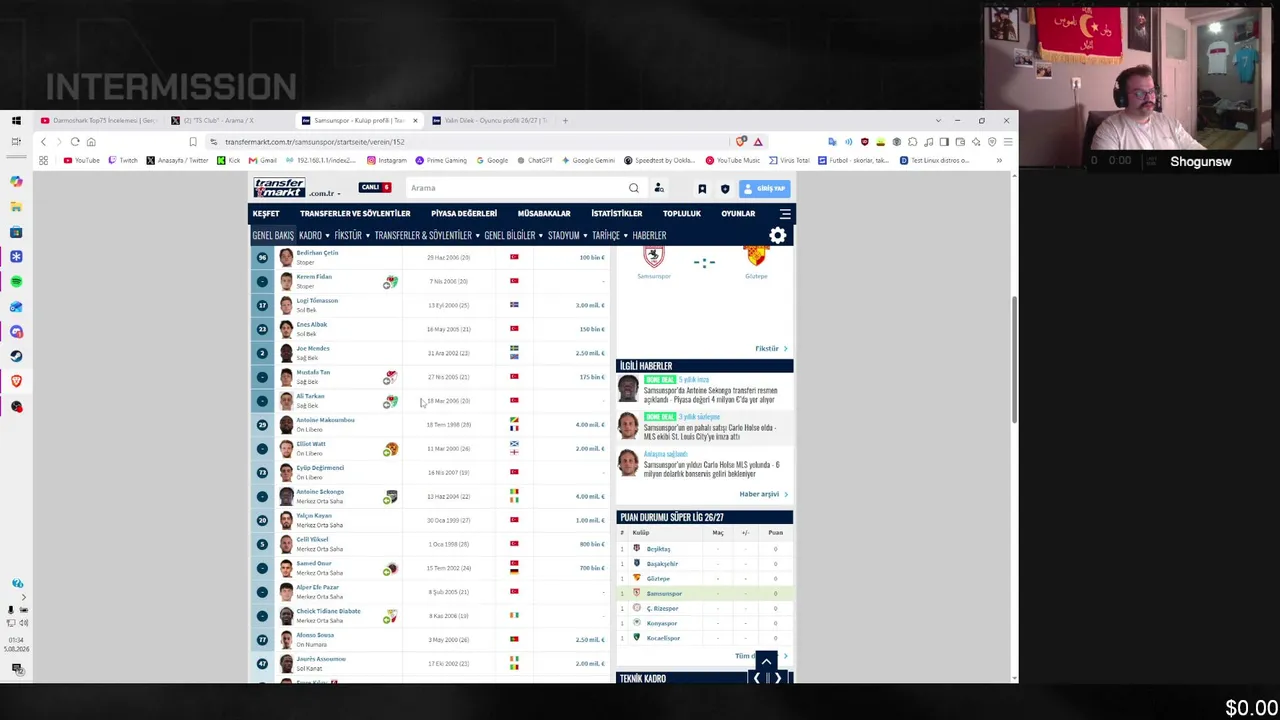Viewport: 1280px width, 720px height.
Task: Open the ChatGPT bookmark
Action: pyautogui.click(x=535, y=160)
